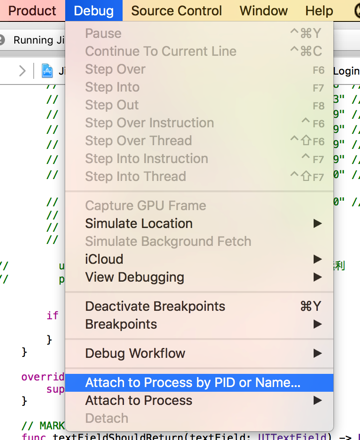Open the Debug Workflow submenu
This screenshot has height=440, width=360.
point(199,353)
